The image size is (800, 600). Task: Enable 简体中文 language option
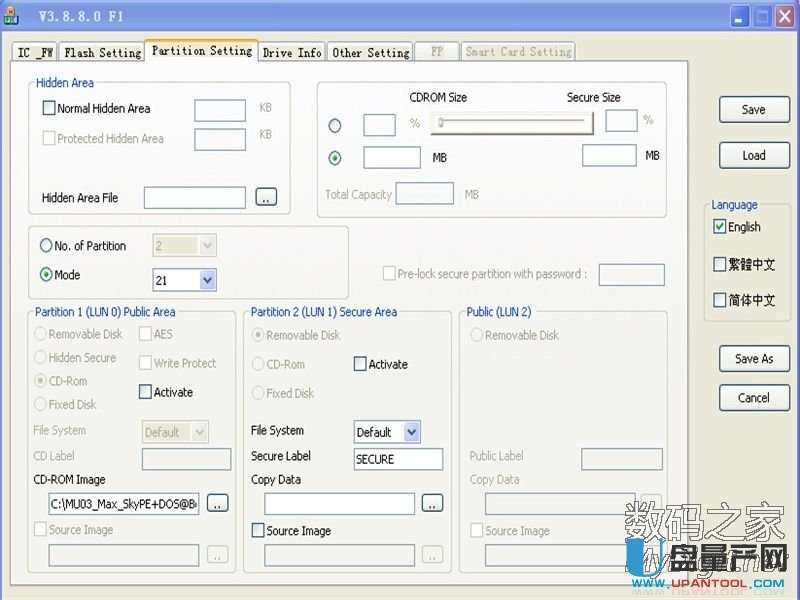click(x=722, y=299)
